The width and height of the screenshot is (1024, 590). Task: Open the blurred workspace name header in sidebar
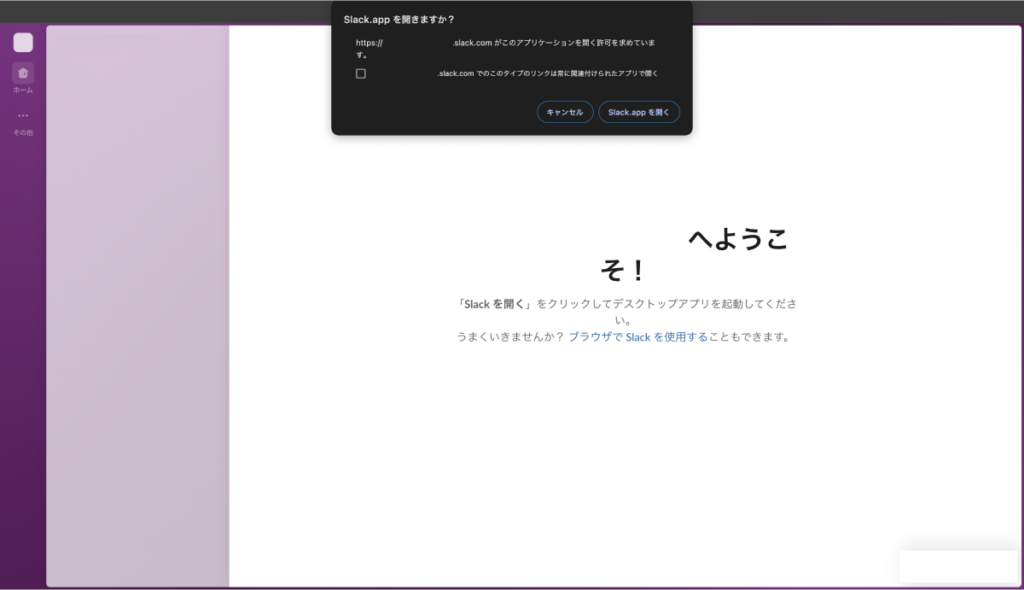[x=103, y=42]
